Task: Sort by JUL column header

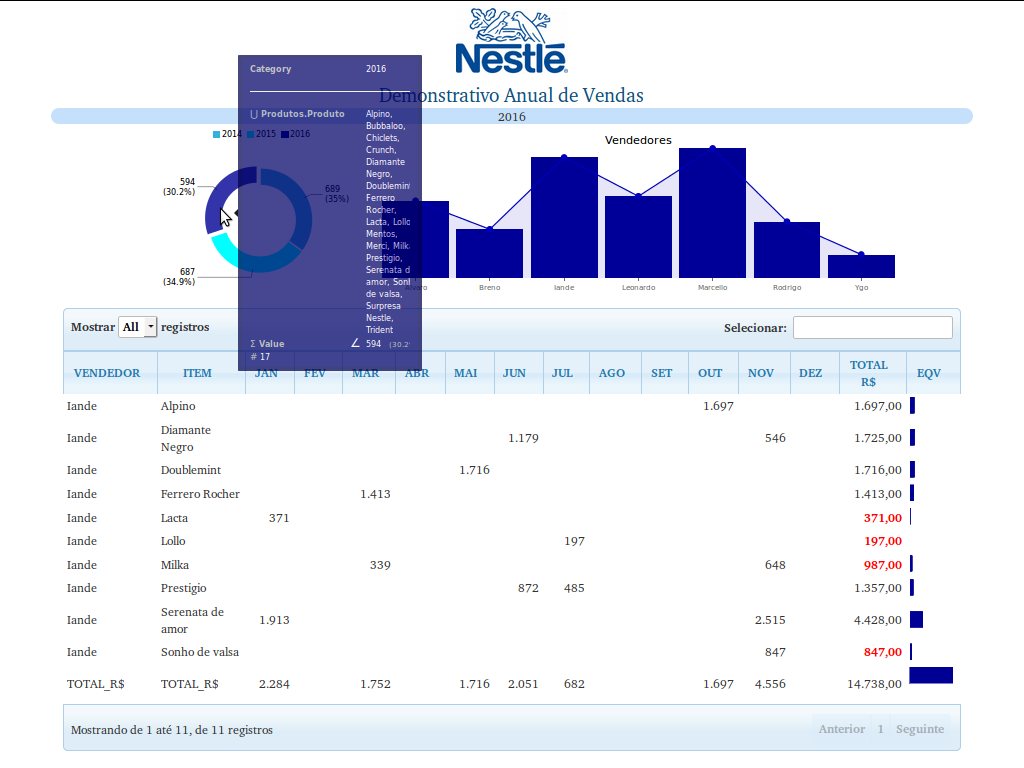Action: [x=566, y=373]
